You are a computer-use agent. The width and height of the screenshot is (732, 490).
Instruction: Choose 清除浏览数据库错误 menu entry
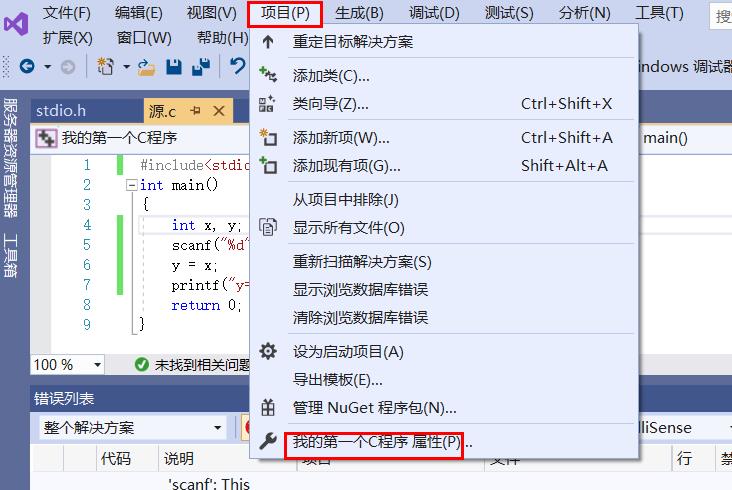444,318
